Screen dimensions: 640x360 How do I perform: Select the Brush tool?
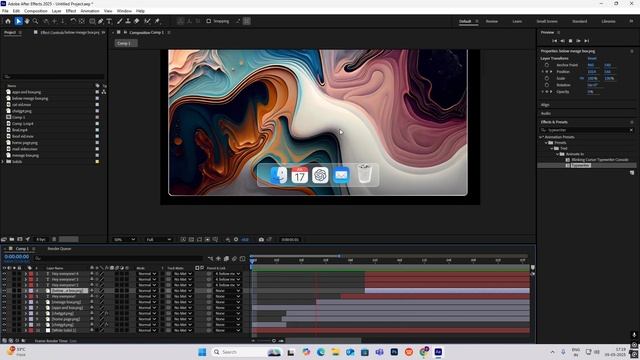[120, 21]
